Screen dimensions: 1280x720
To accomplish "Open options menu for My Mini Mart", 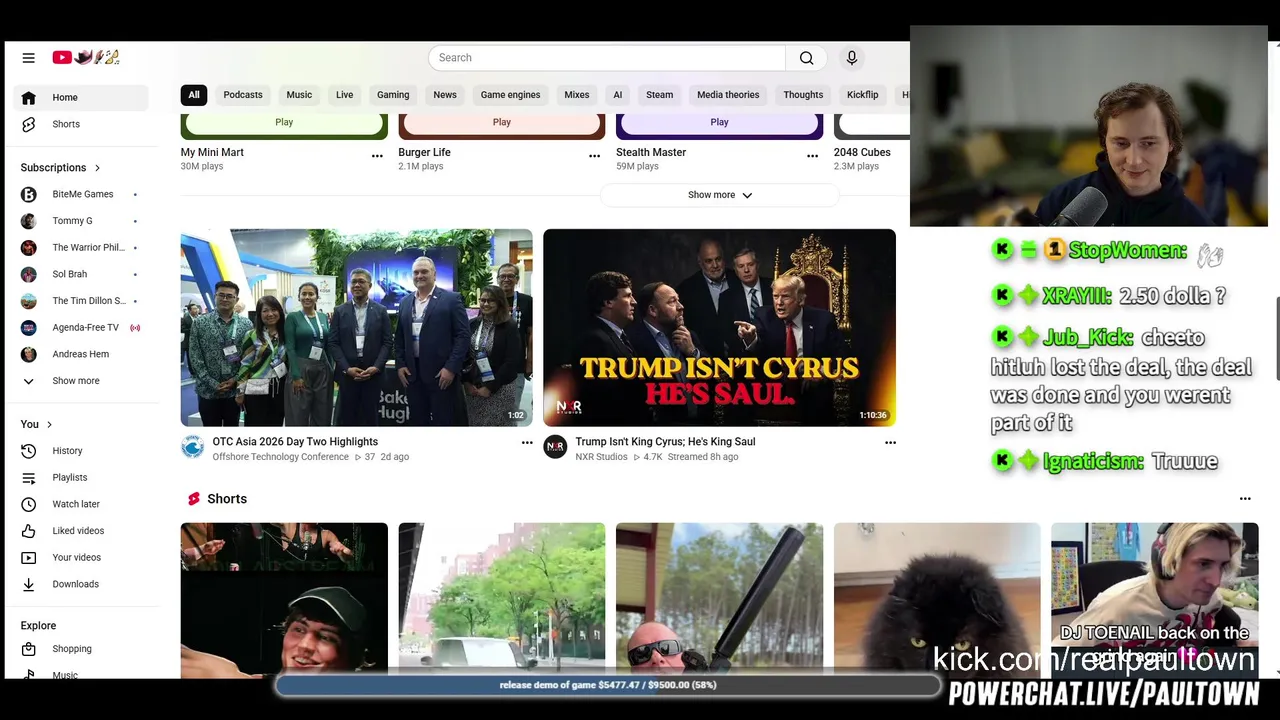I will (x=377, y=156).
